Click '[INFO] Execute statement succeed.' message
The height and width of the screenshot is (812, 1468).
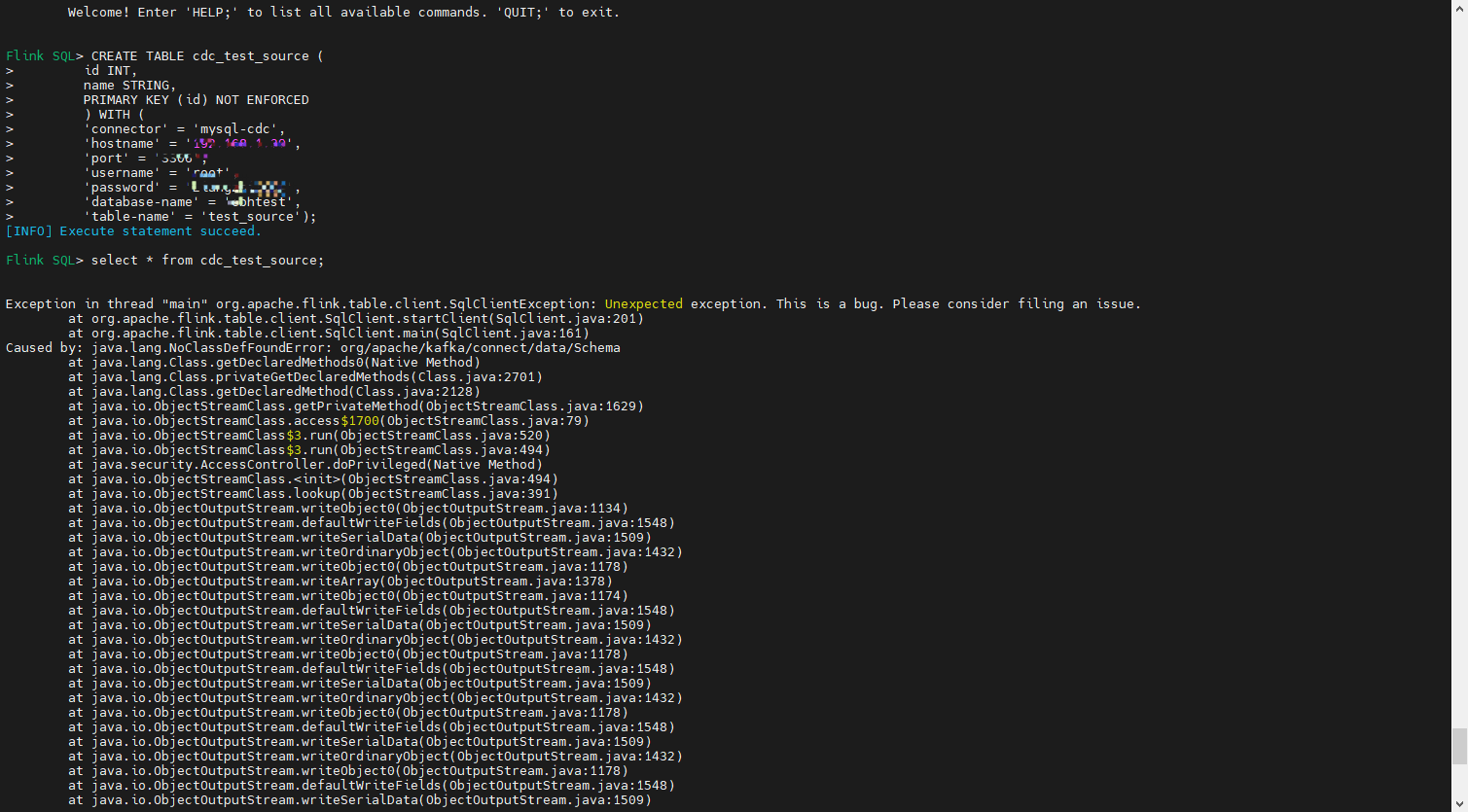(134, 231)
